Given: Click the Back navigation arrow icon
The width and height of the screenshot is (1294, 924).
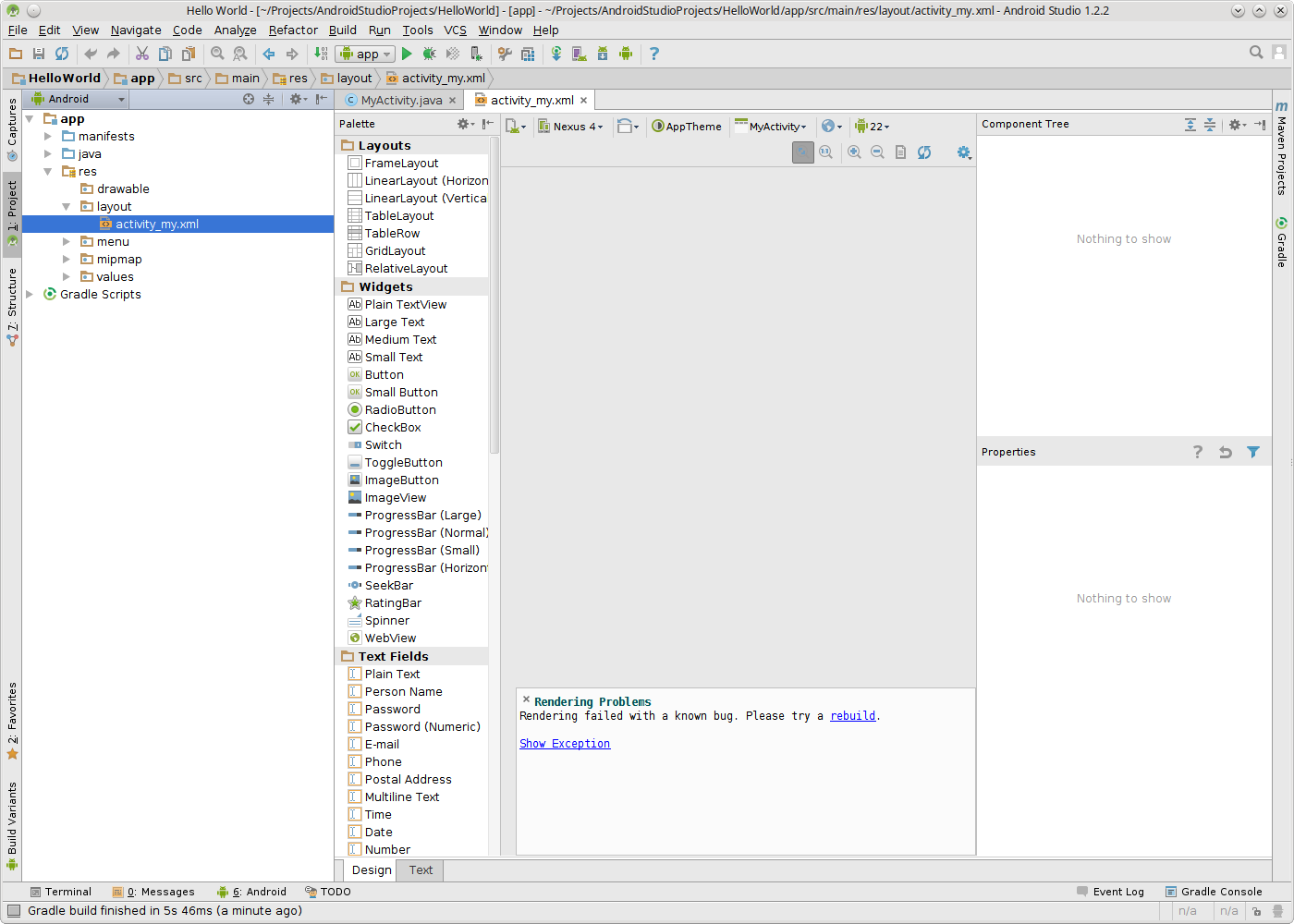Looking at the screenshot, I should coord(269,54).
